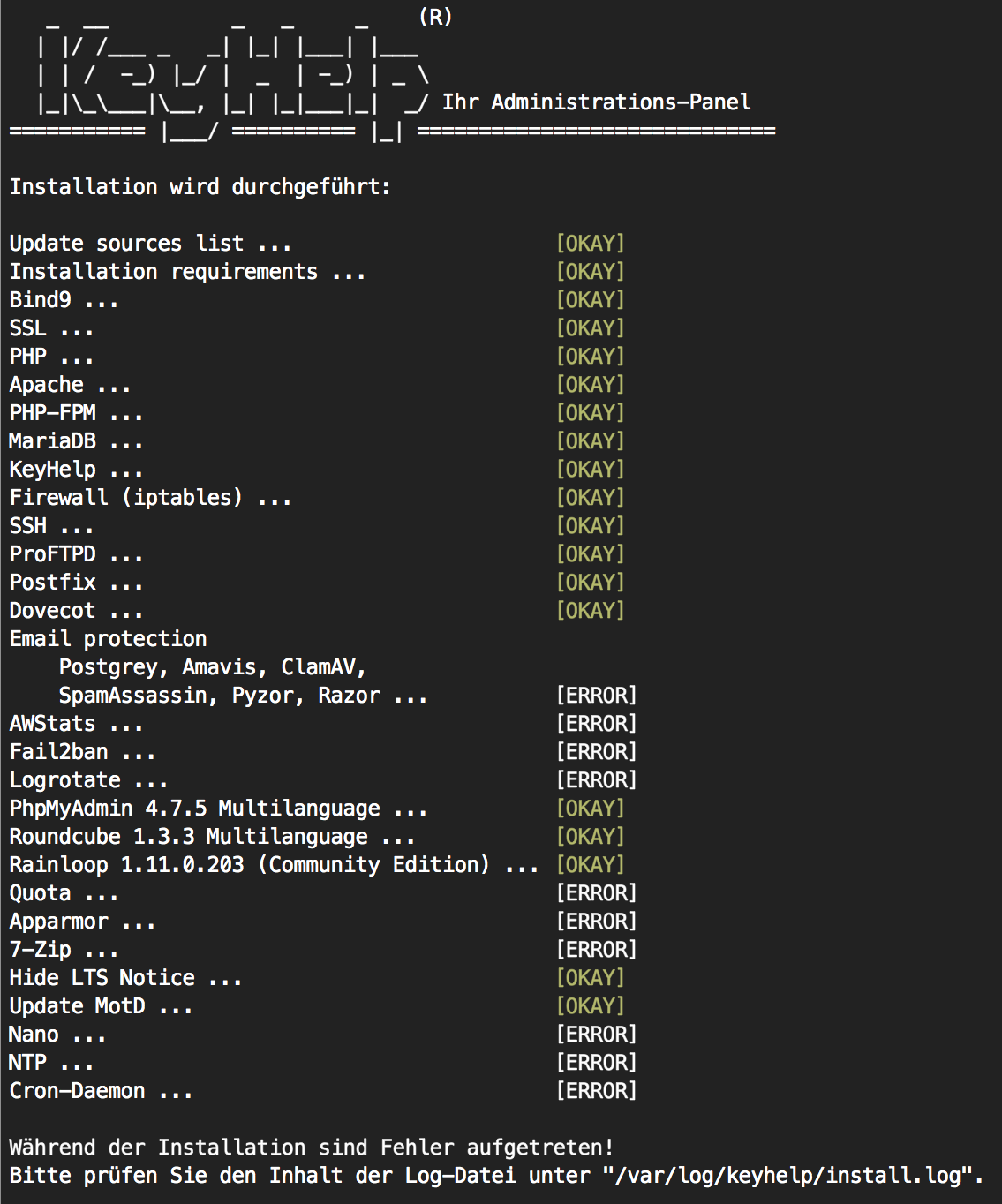Click the OKAY status beside Rainloop

point(590,865)
